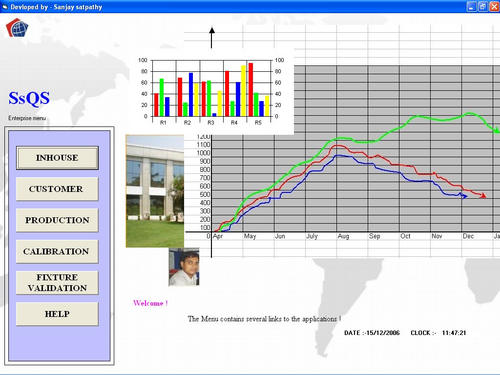The width and height of the screenshot is (500, 375).
Task: Click the restore window button
Action: point(483,7)
